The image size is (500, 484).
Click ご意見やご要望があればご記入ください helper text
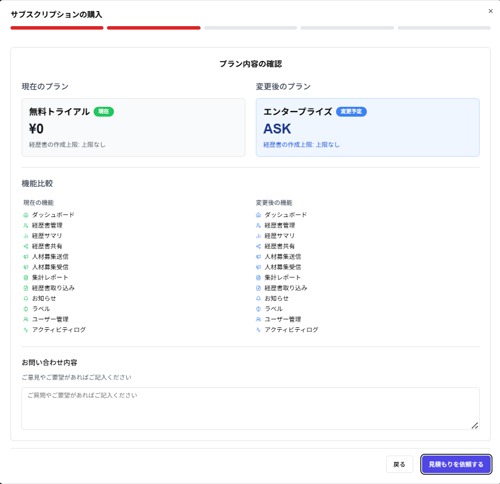[x=76, y=377]
